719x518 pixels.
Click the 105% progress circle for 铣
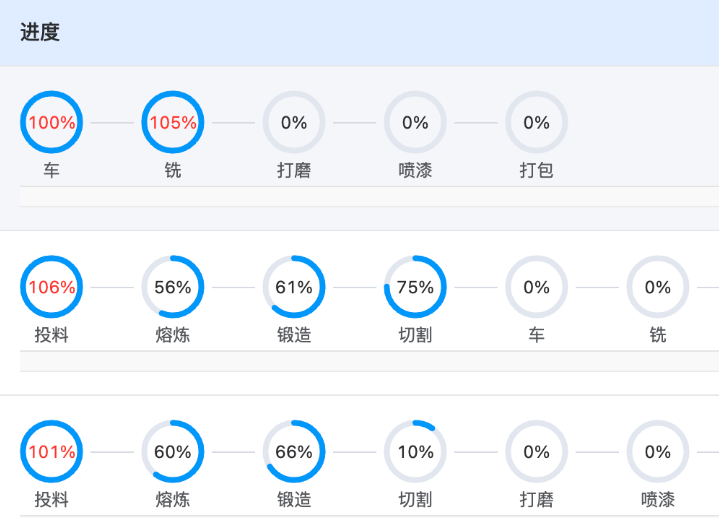(x=173, y=122)
